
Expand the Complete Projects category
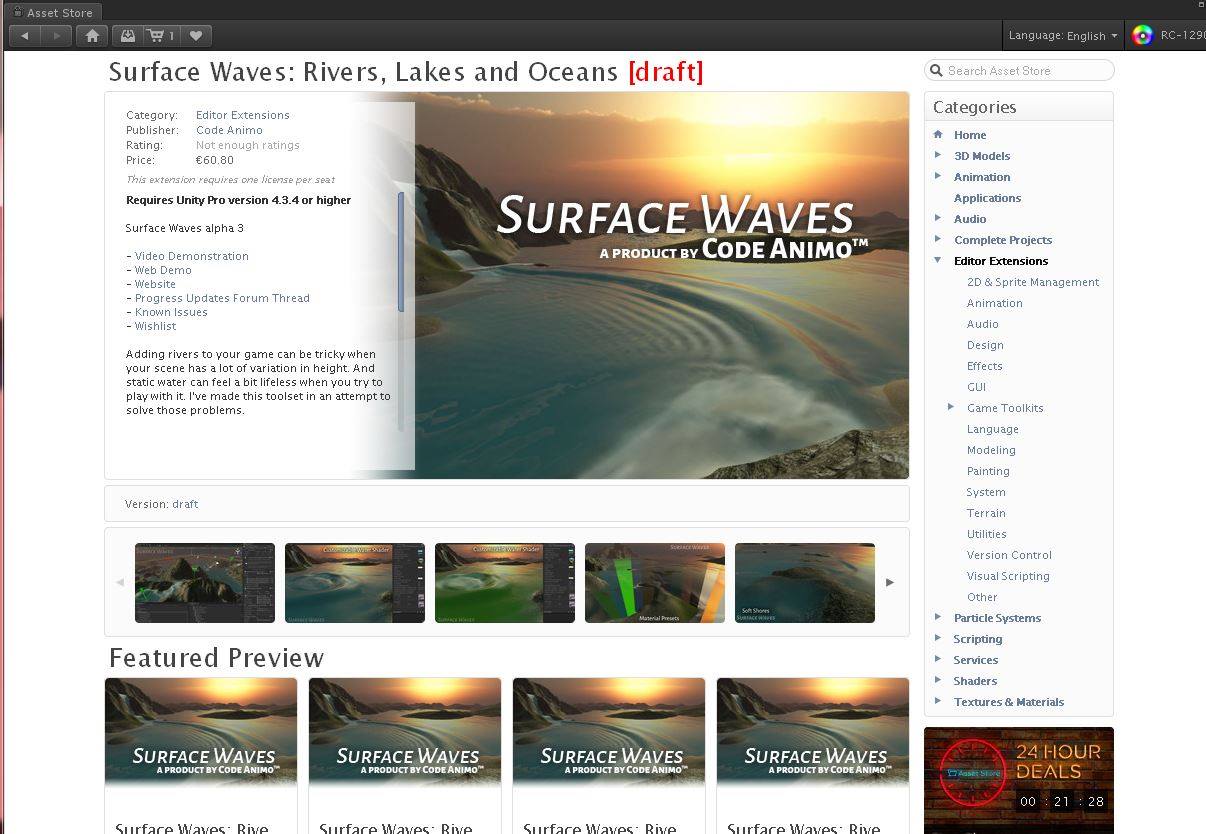[938, 239]
